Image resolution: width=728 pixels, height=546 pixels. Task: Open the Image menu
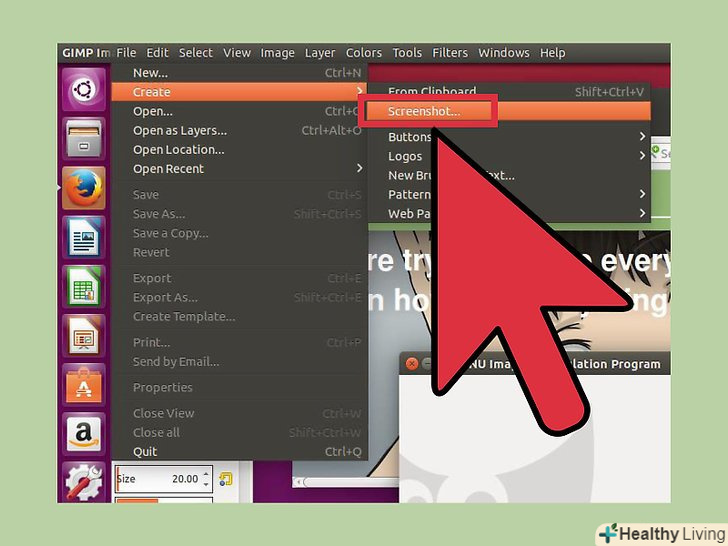[278, 53]
